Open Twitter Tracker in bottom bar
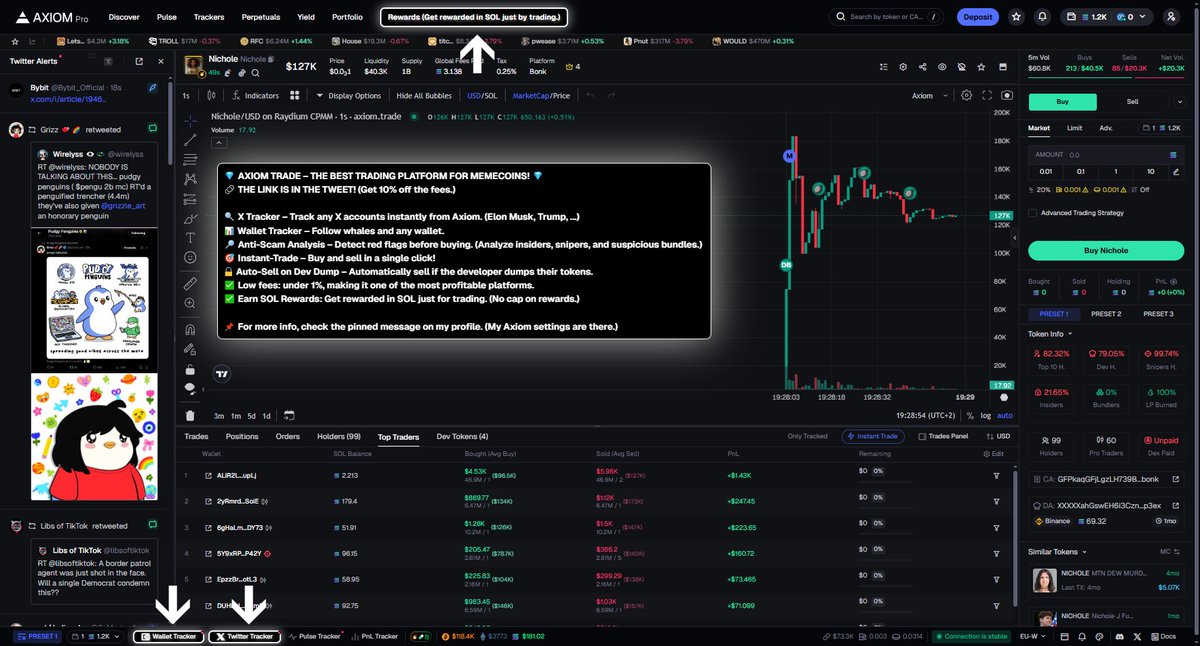This screenshot has width=1200, height=646. tap(244, 636)
